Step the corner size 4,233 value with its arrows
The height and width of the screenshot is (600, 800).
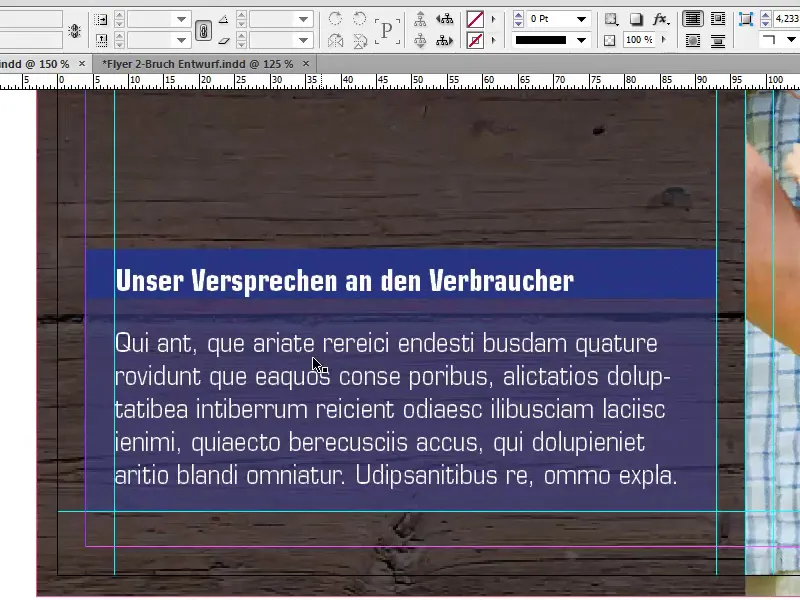[765, 19]
